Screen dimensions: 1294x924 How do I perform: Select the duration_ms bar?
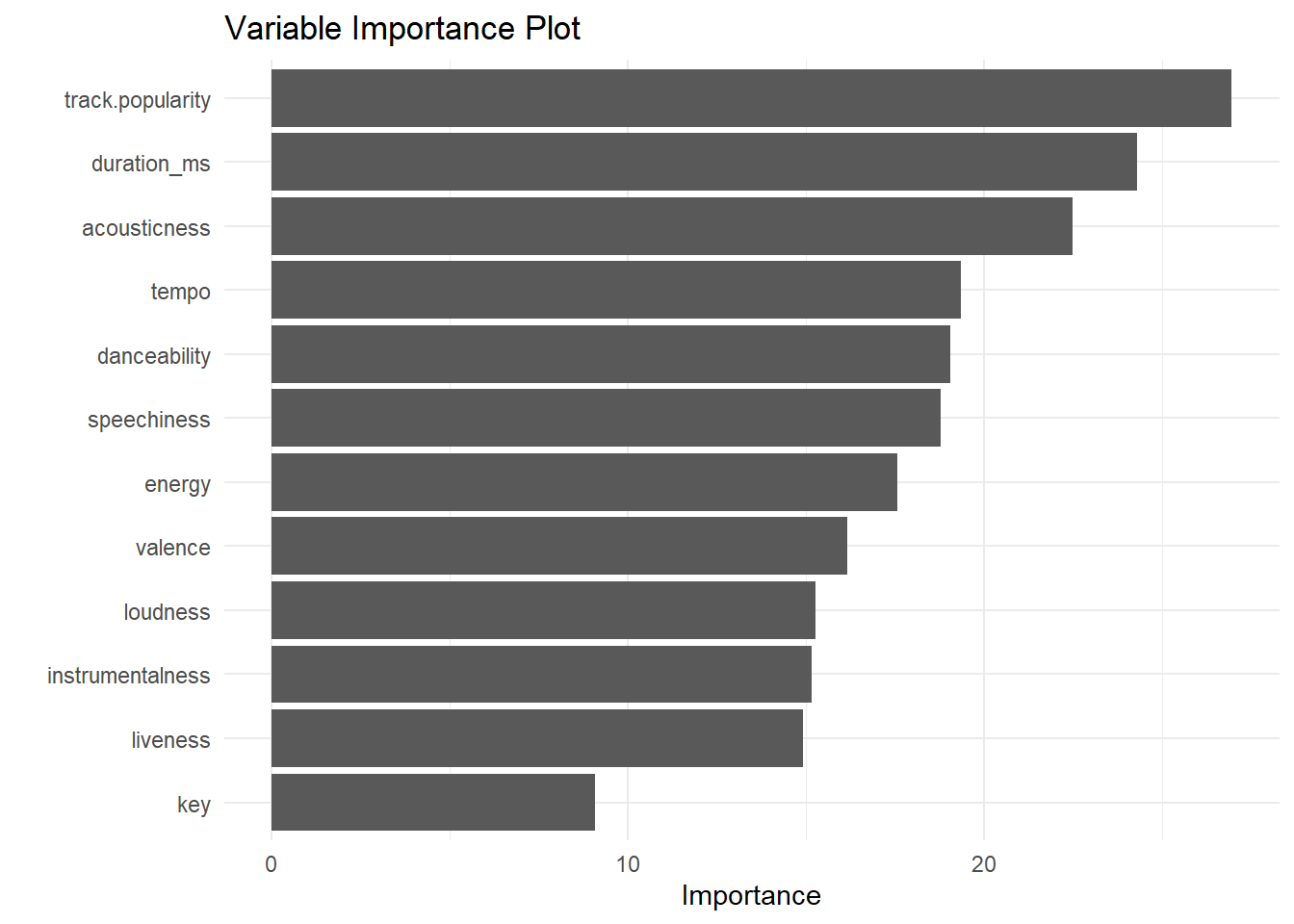(704, 162)
